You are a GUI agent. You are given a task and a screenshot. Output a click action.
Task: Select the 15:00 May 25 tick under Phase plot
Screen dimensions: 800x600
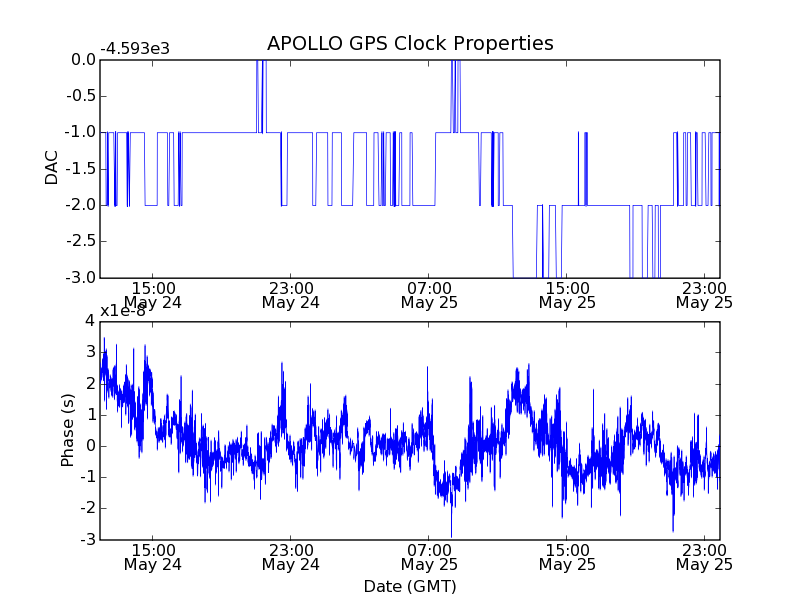pos(567,557)
